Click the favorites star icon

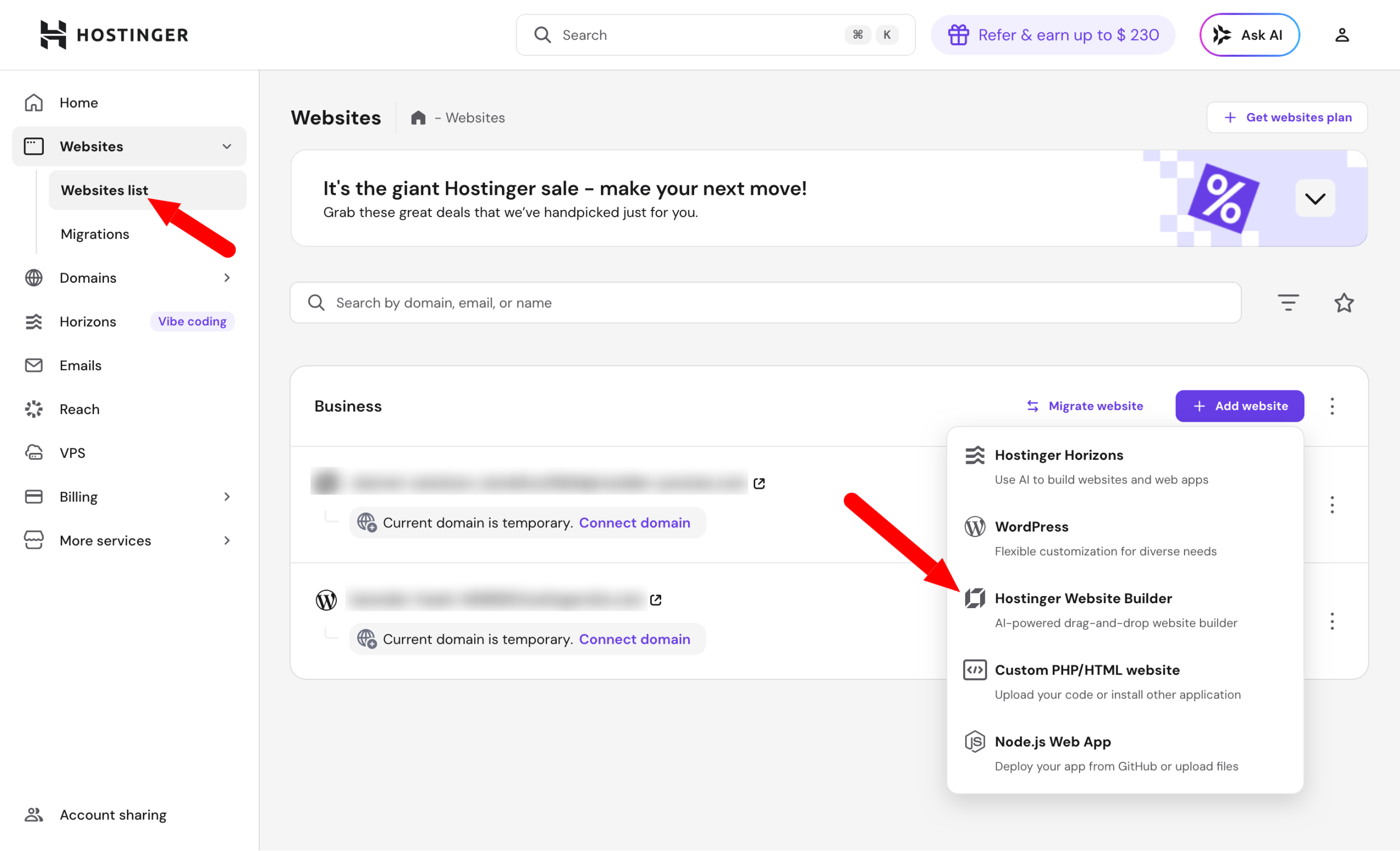pos(1344,303)
